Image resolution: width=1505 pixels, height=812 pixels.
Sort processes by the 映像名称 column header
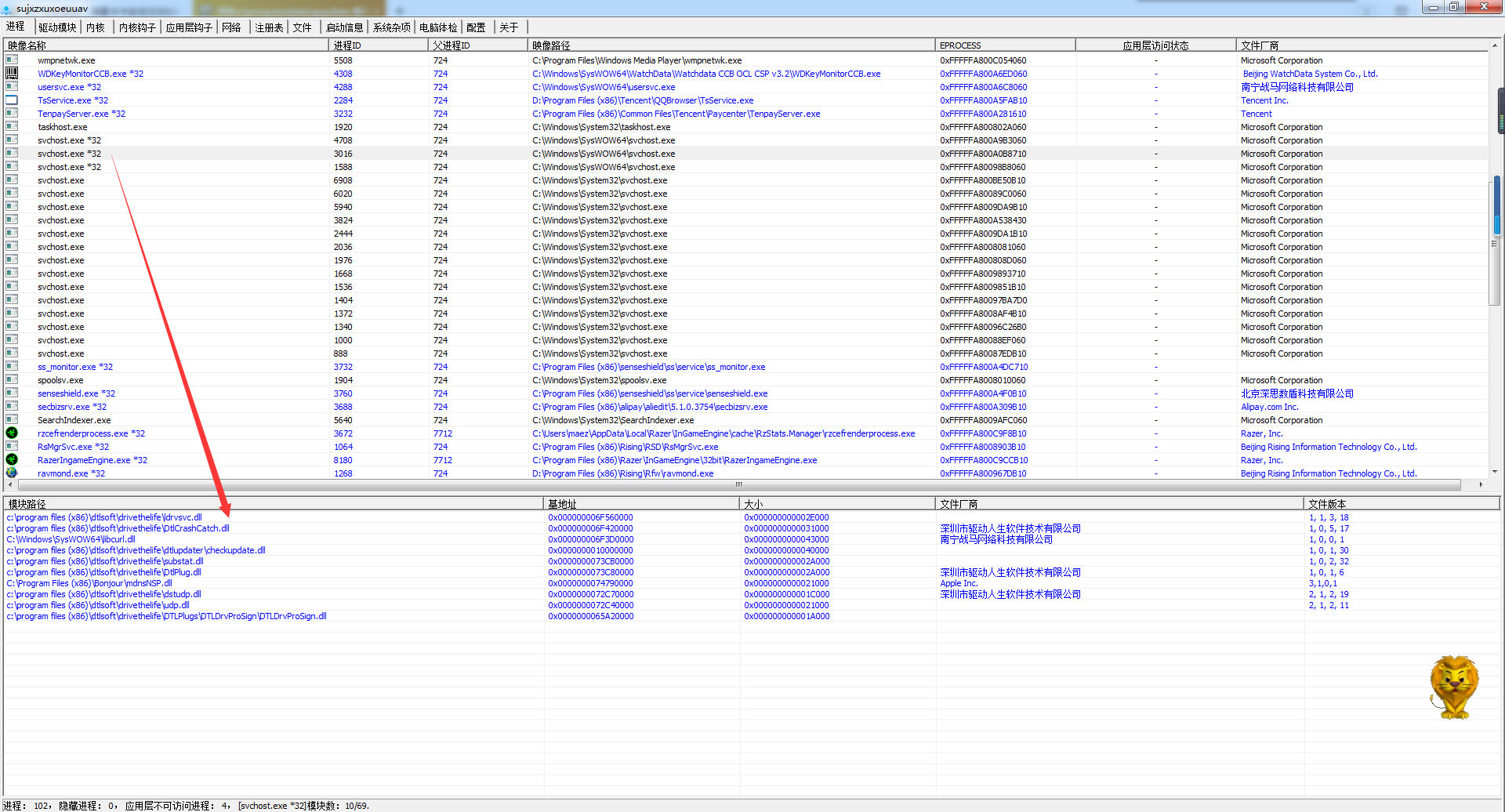[166, 45]
